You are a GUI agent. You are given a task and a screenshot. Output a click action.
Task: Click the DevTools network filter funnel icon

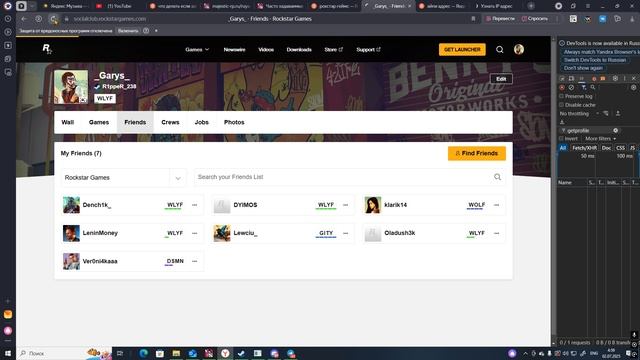(583, 87)
